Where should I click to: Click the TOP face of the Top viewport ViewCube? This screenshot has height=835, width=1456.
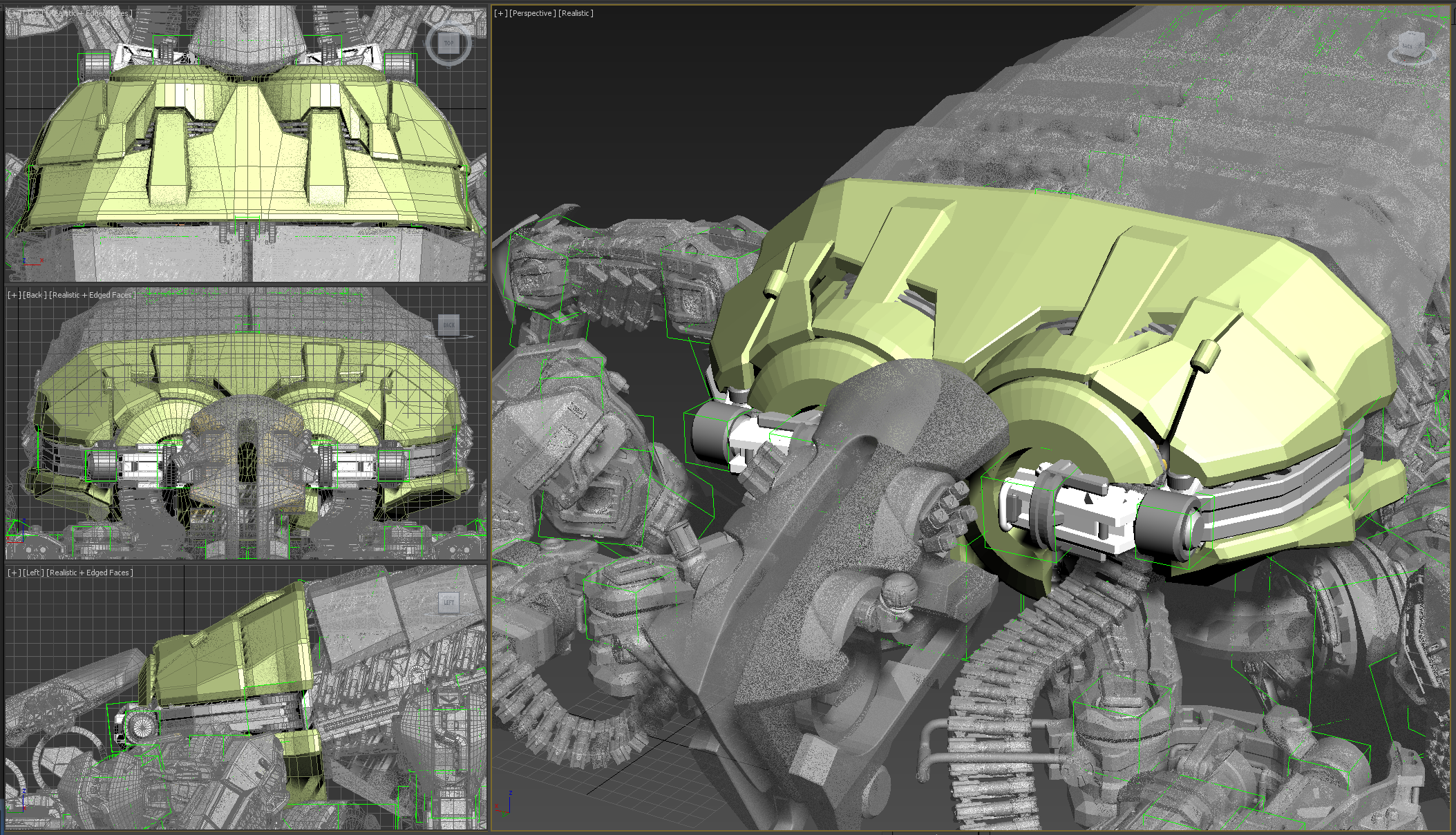pyautogui.click(x=448, y=44)
